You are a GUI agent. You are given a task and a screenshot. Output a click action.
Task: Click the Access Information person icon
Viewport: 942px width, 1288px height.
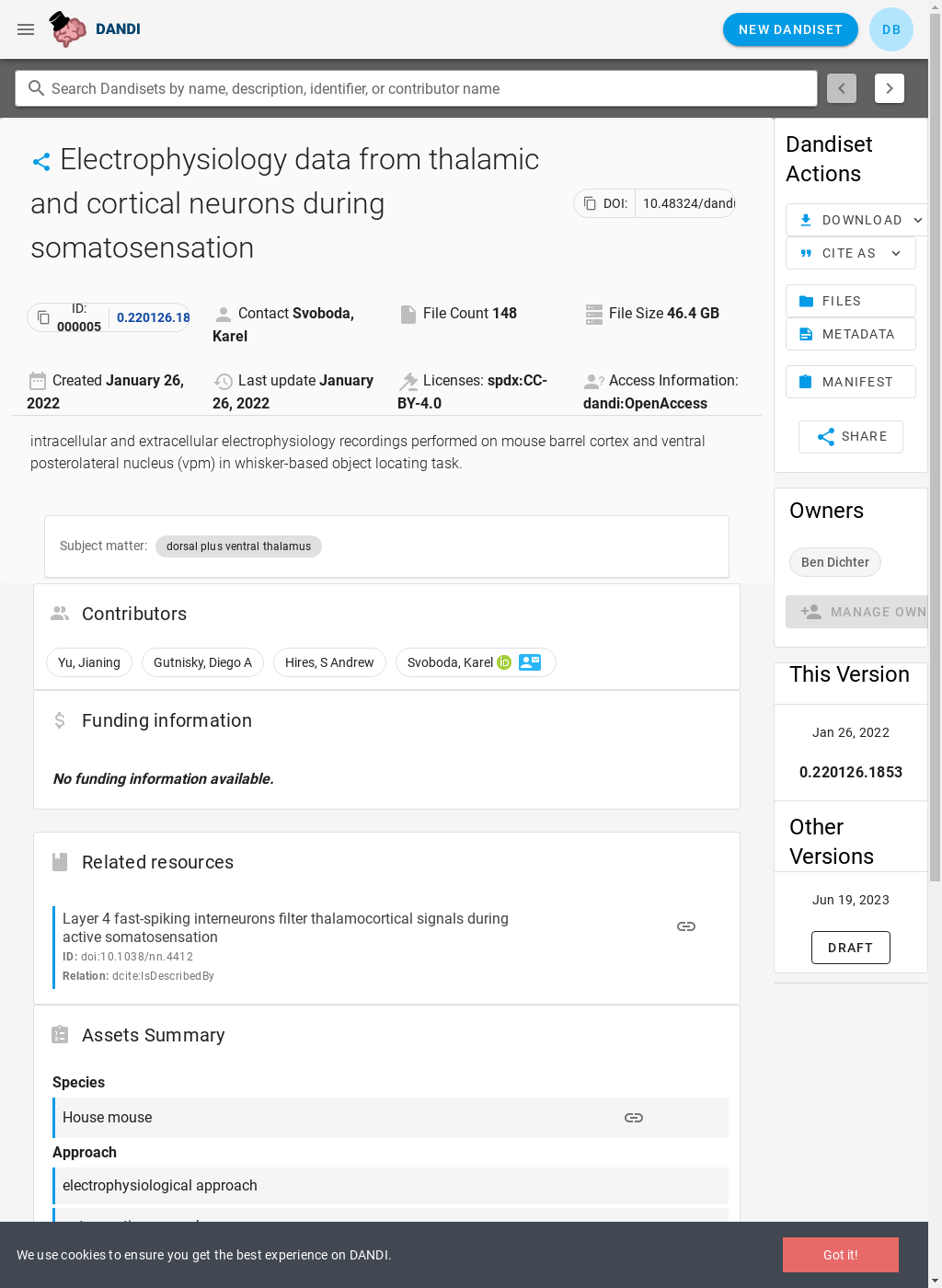(x=594, y=382)
